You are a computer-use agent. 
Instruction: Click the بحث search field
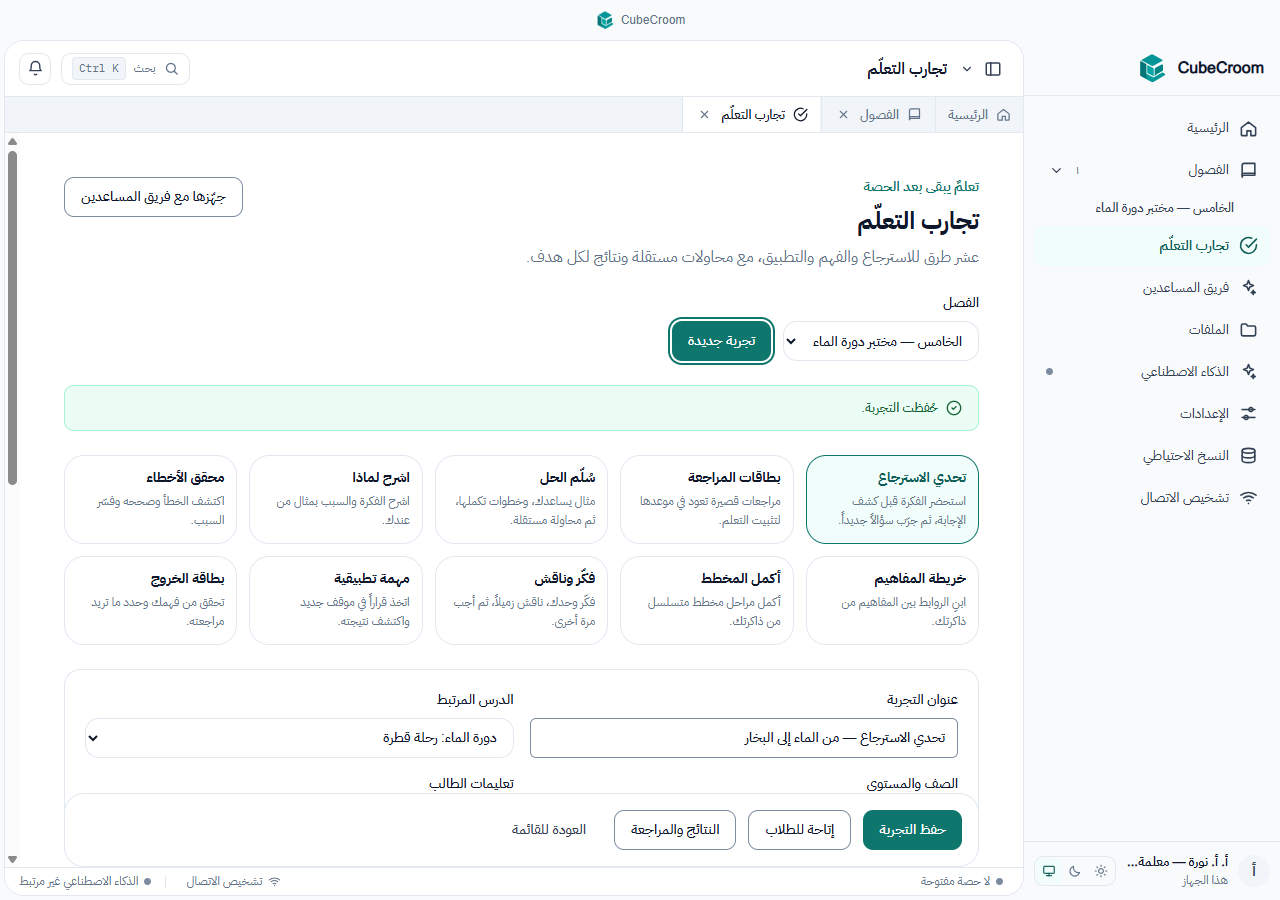(x=125, y=69)
